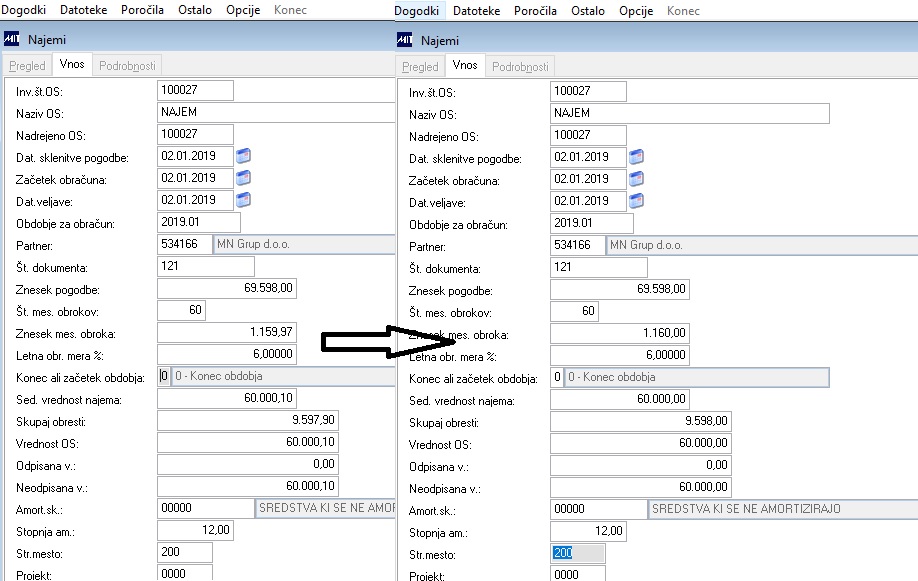This screenshot has width=918, height=581.
Task: Select the Vnos tab in right window
Action: 465,65
